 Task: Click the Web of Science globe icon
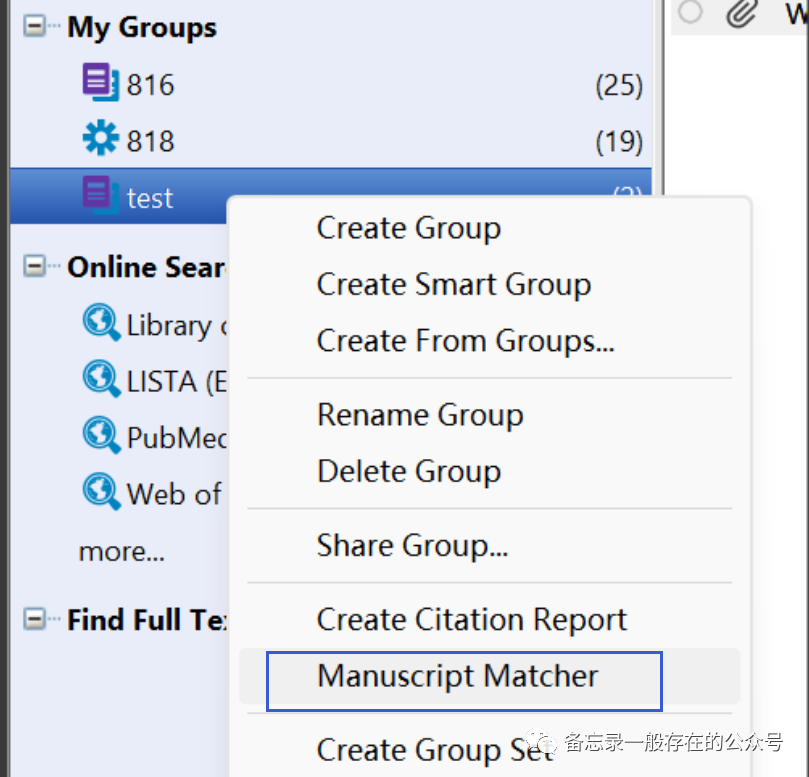point(101,492)
